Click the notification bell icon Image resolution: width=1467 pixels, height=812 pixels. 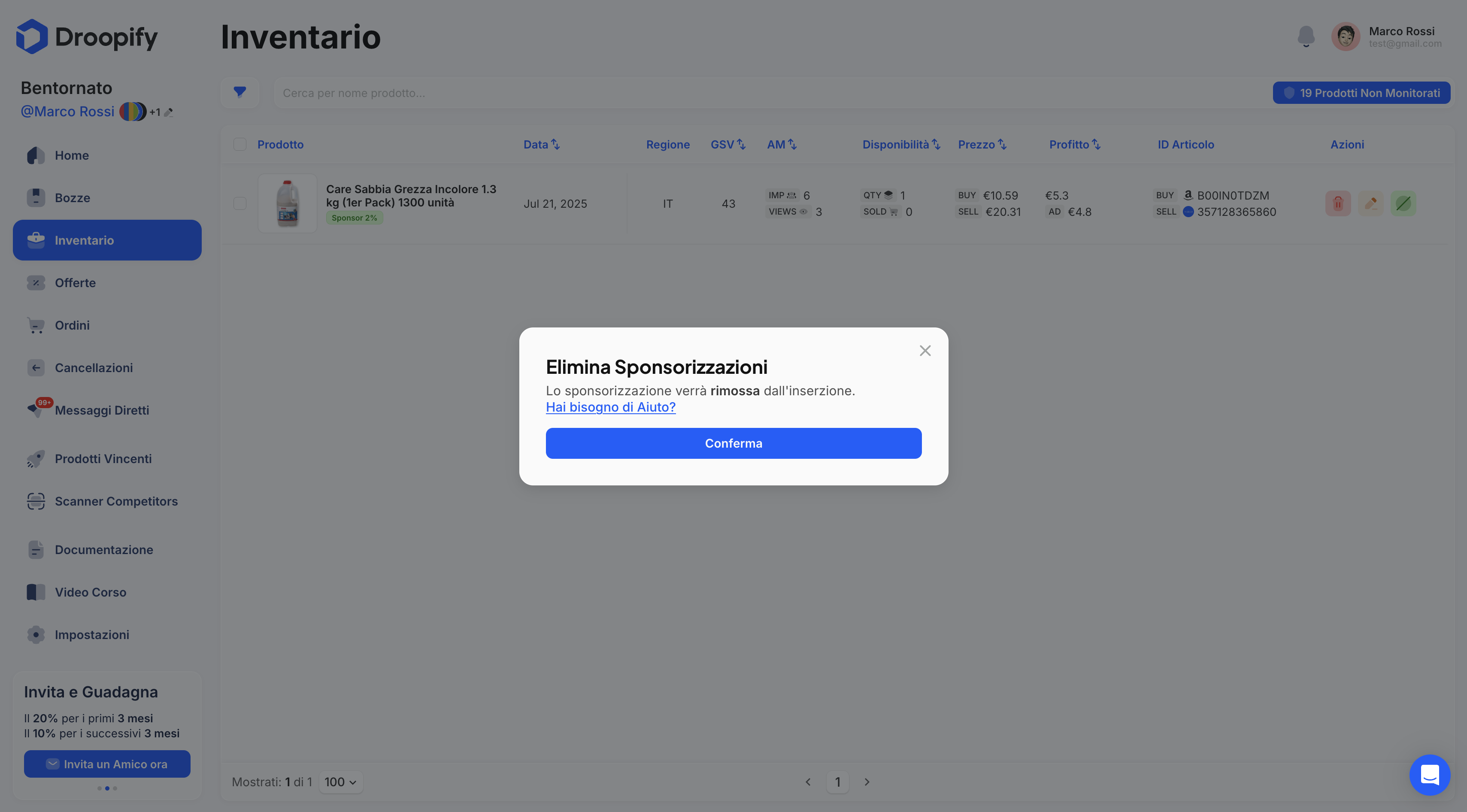tap(1306, 36)
